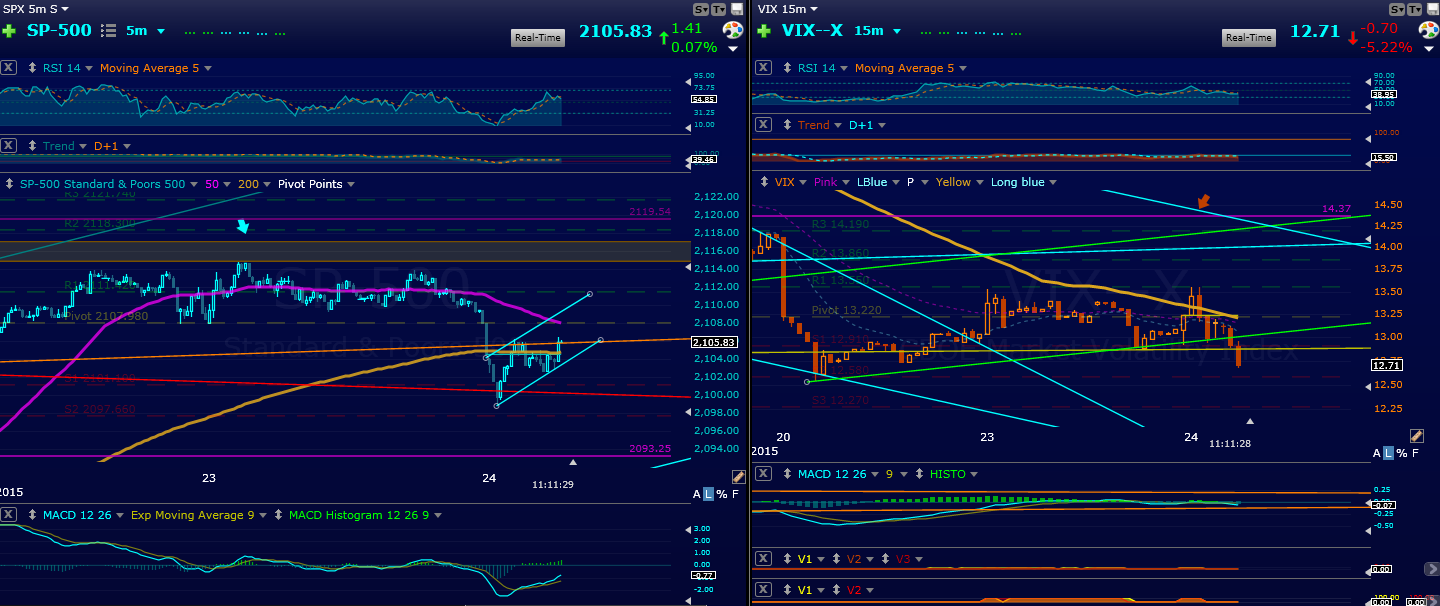This screenshot has width=1440, height=606.
Task: Click the T button on VIX chart header
Action: 1414,9
